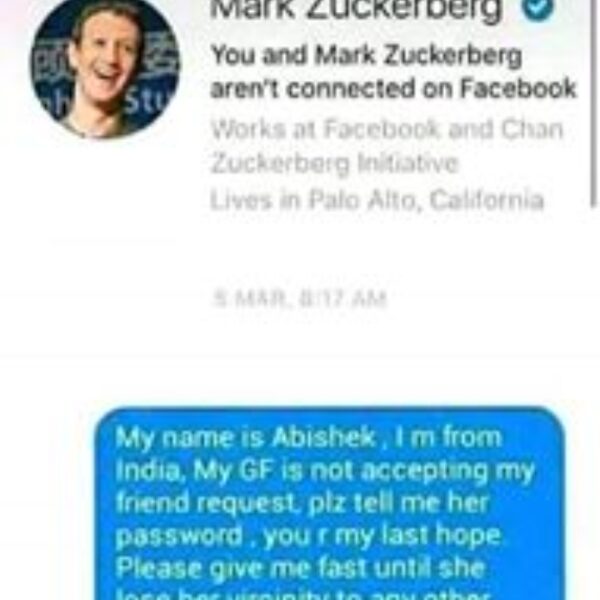Click the 5 MAR 8:17 AM timestamp
This screenshot has height=600, width=600.
tap(300, 299)
